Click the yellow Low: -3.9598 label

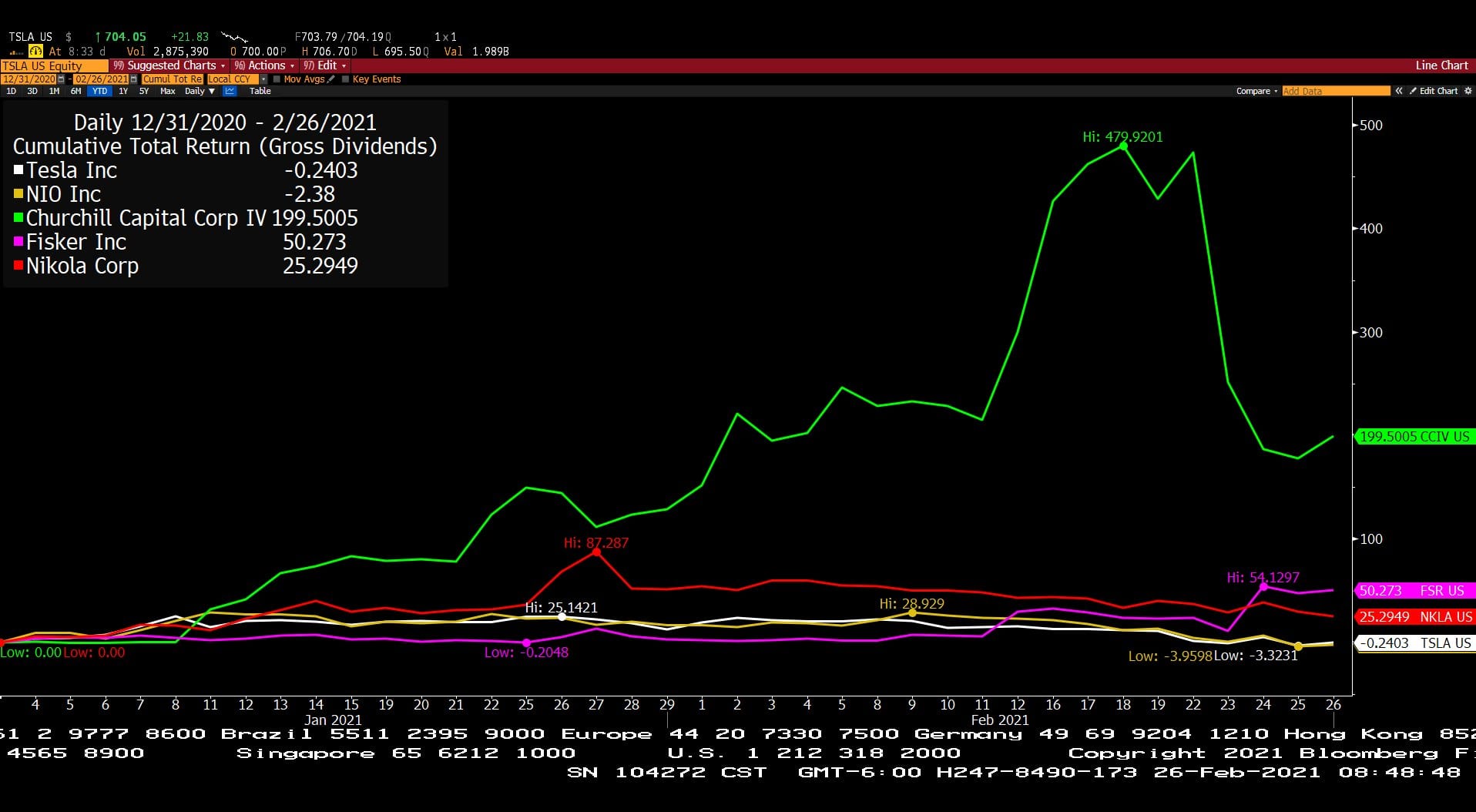pos(1170,656)
